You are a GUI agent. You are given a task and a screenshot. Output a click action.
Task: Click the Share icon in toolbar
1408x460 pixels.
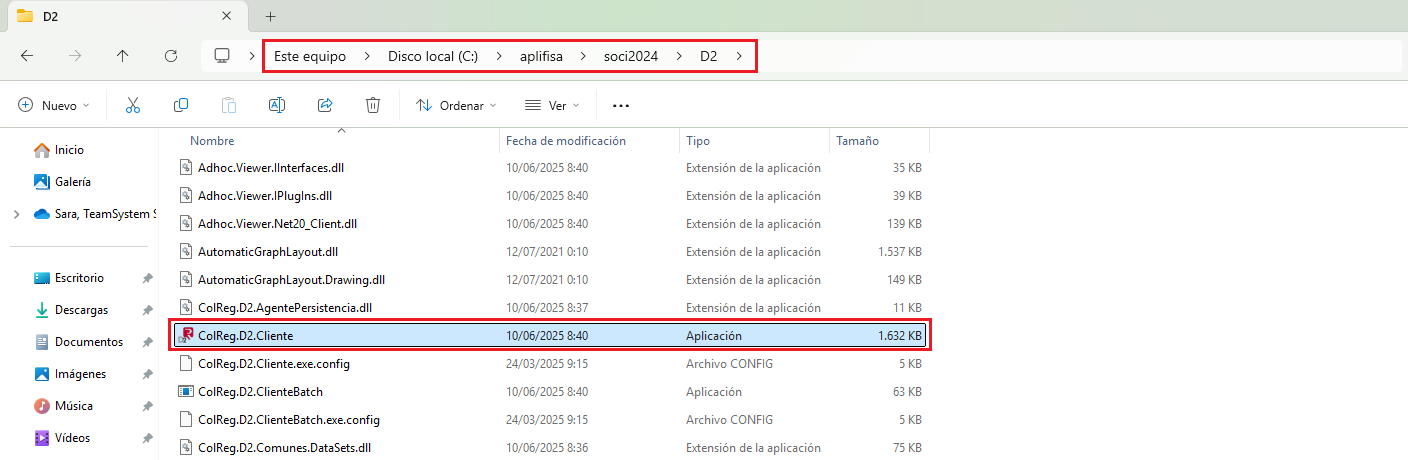click(325, 105)
